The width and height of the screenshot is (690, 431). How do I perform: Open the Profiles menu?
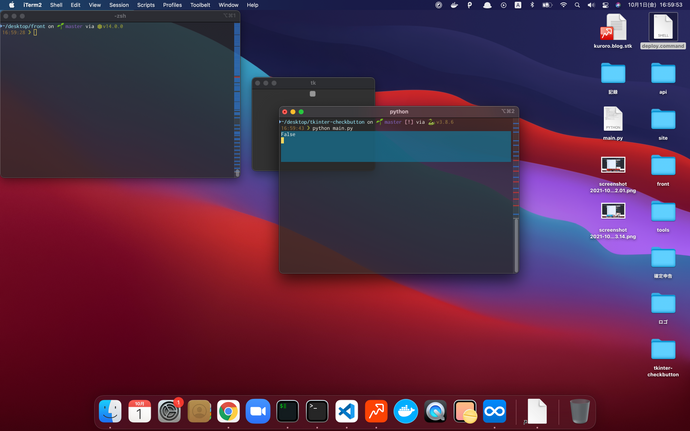tap(172, 5)
